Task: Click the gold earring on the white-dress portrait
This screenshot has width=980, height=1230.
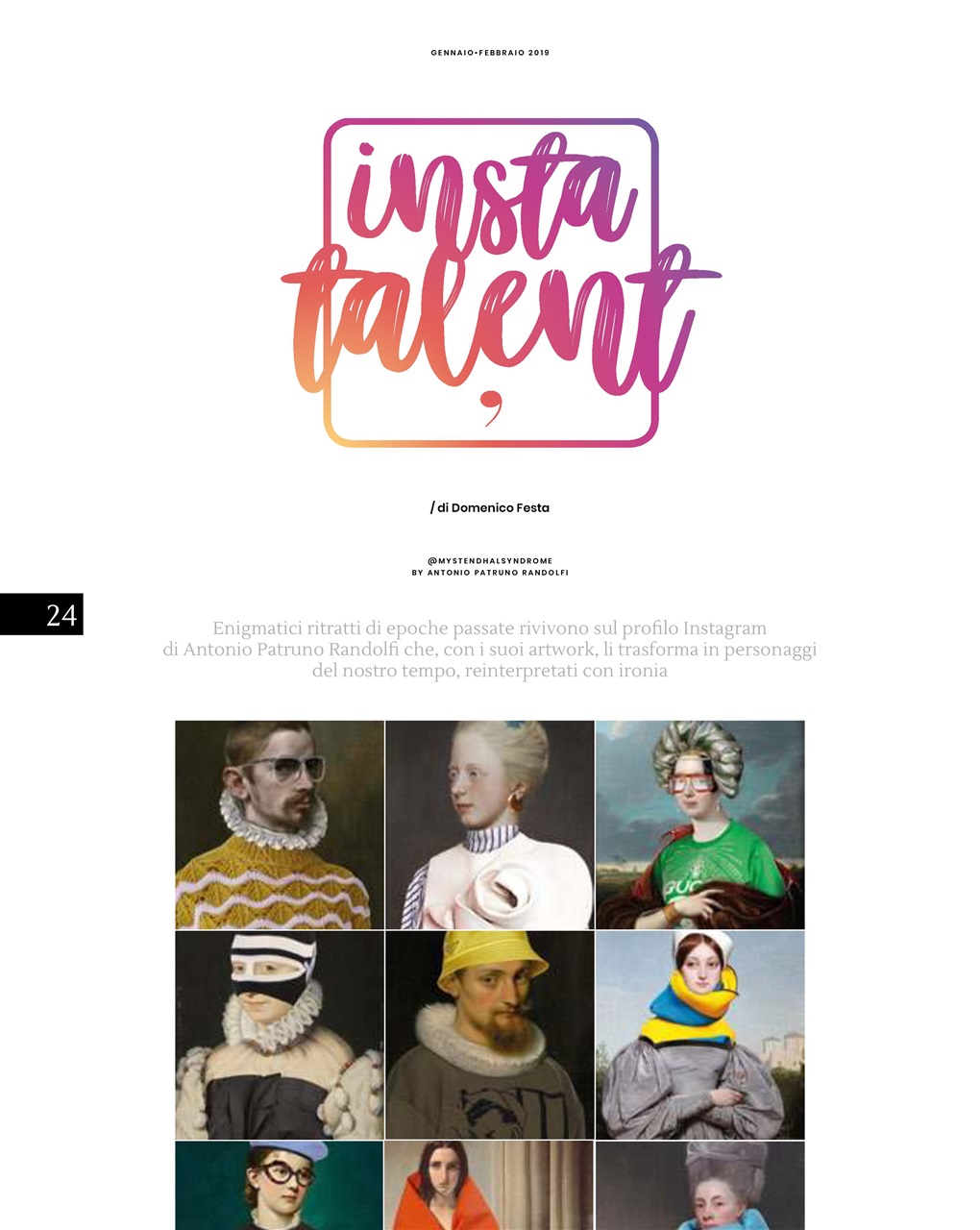Action: pyautogui.click(x=516, y=798)
